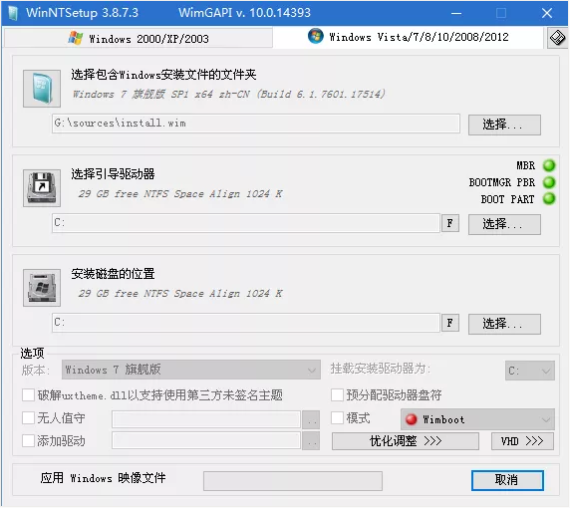Enable preassign drive letter checkbox

click(x=337, y=395)
